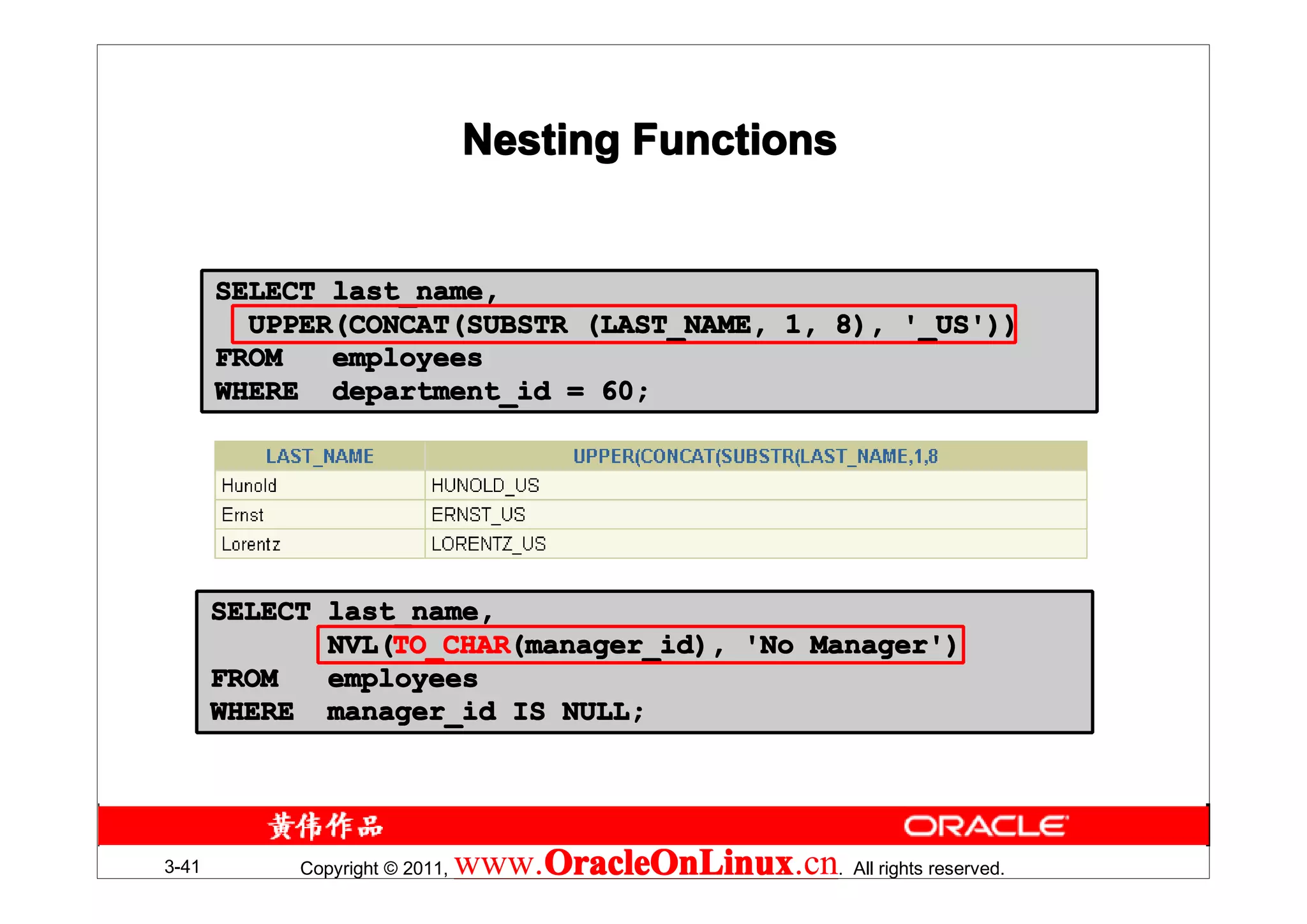The image size is (1307, 924).
Task: Select the 'Lorentz' table cell
Action: pyautogui.click(x=320, y=544)
